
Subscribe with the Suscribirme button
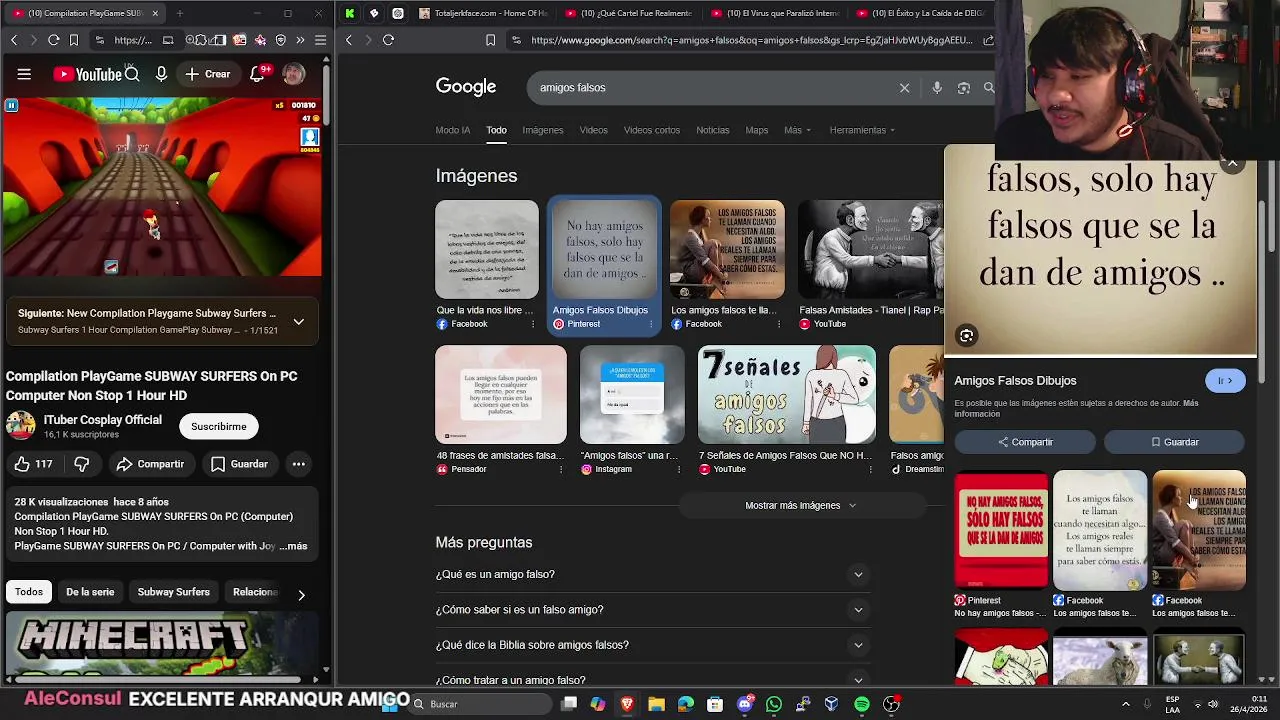(218, 426)
